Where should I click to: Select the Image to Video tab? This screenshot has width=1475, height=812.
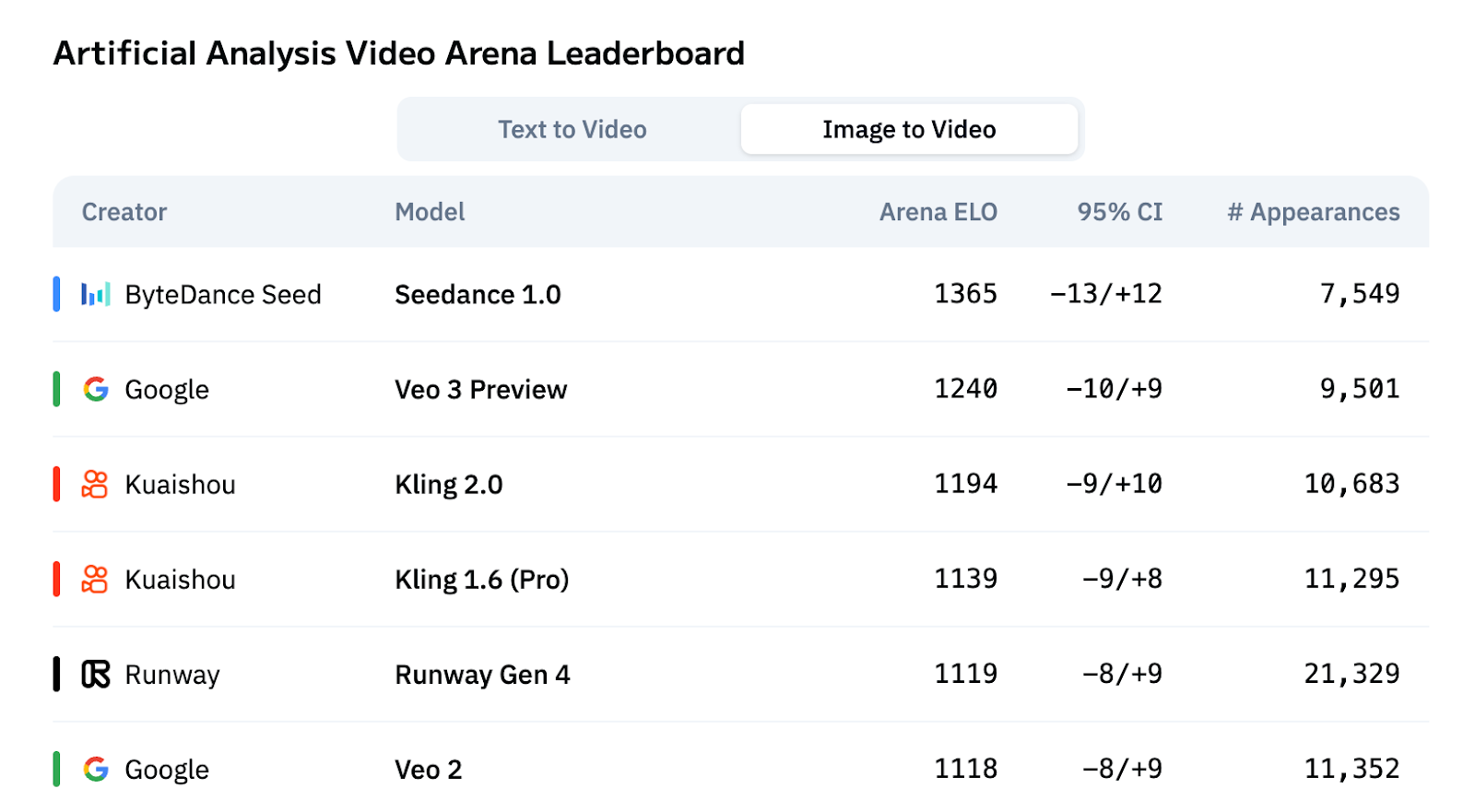[909, 129]
